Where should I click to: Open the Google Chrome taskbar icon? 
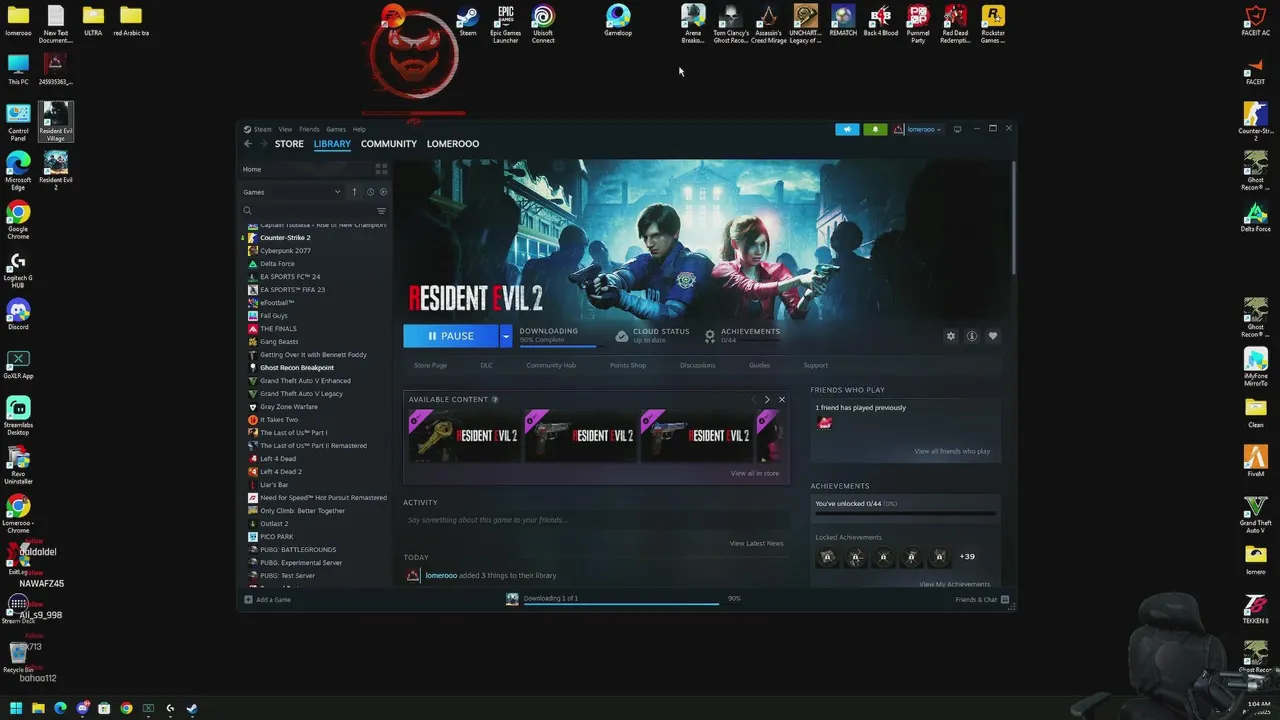click(126, 708)
